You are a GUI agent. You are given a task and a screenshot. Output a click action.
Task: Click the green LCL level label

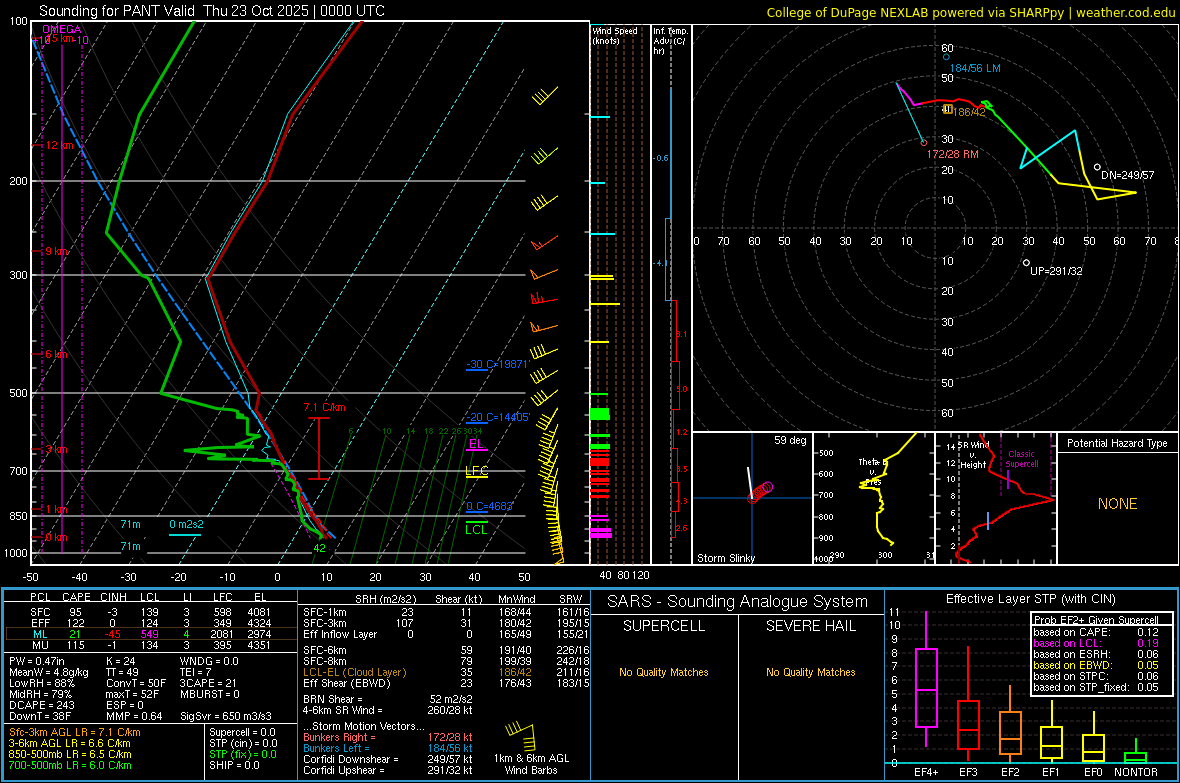tap(476, 530)
